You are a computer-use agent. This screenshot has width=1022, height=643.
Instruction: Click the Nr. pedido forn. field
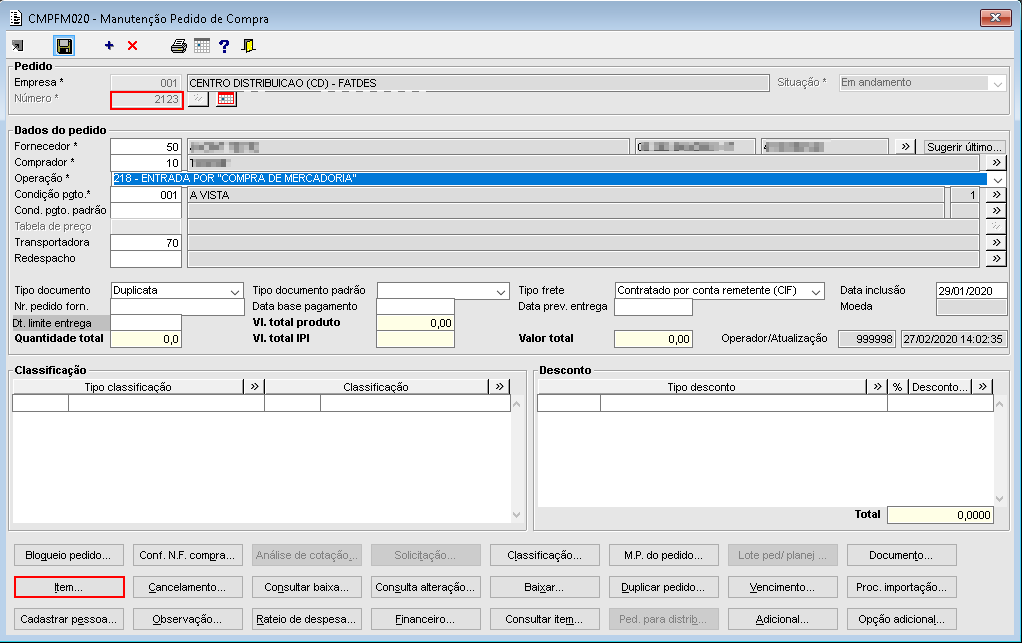pos(177,306)
